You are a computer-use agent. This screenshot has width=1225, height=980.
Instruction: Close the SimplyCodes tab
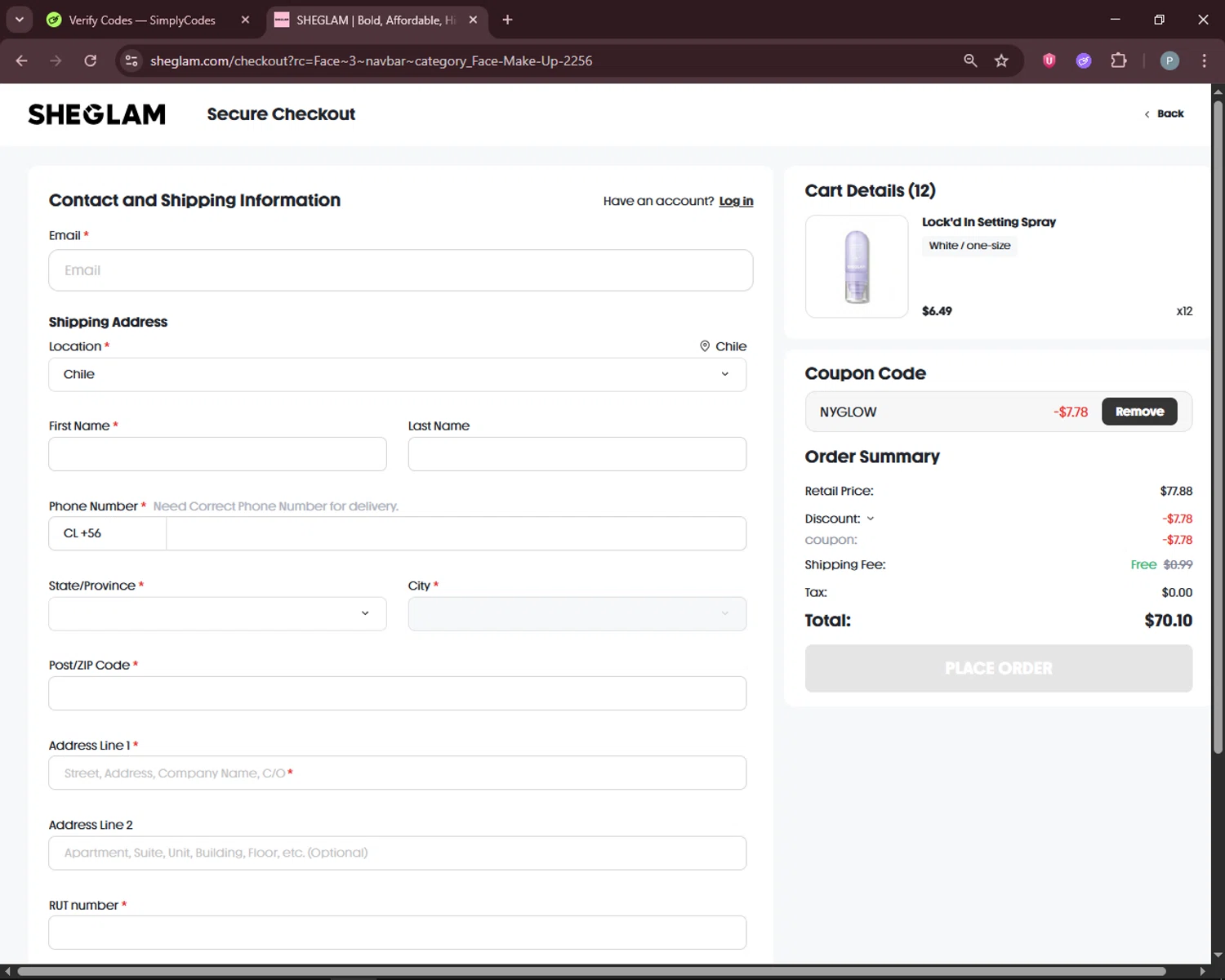tap(245, 20)
